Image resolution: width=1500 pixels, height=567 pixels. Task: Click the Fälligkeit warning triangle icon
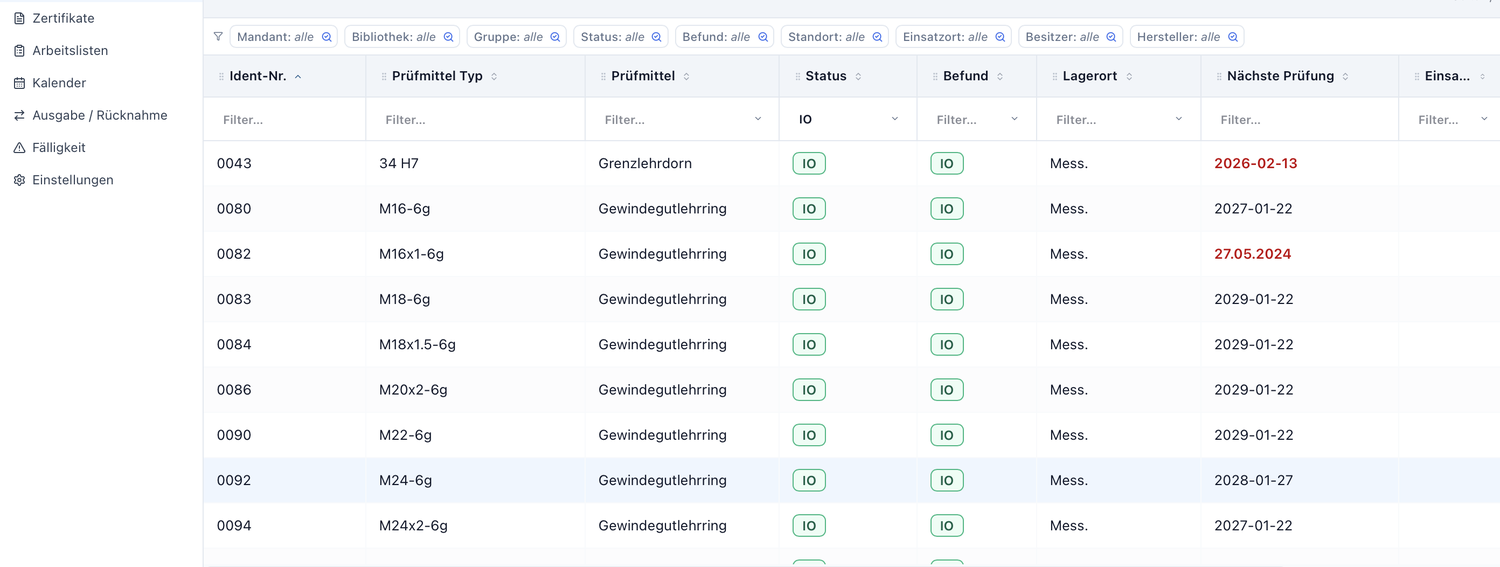(x=19, y=147)
